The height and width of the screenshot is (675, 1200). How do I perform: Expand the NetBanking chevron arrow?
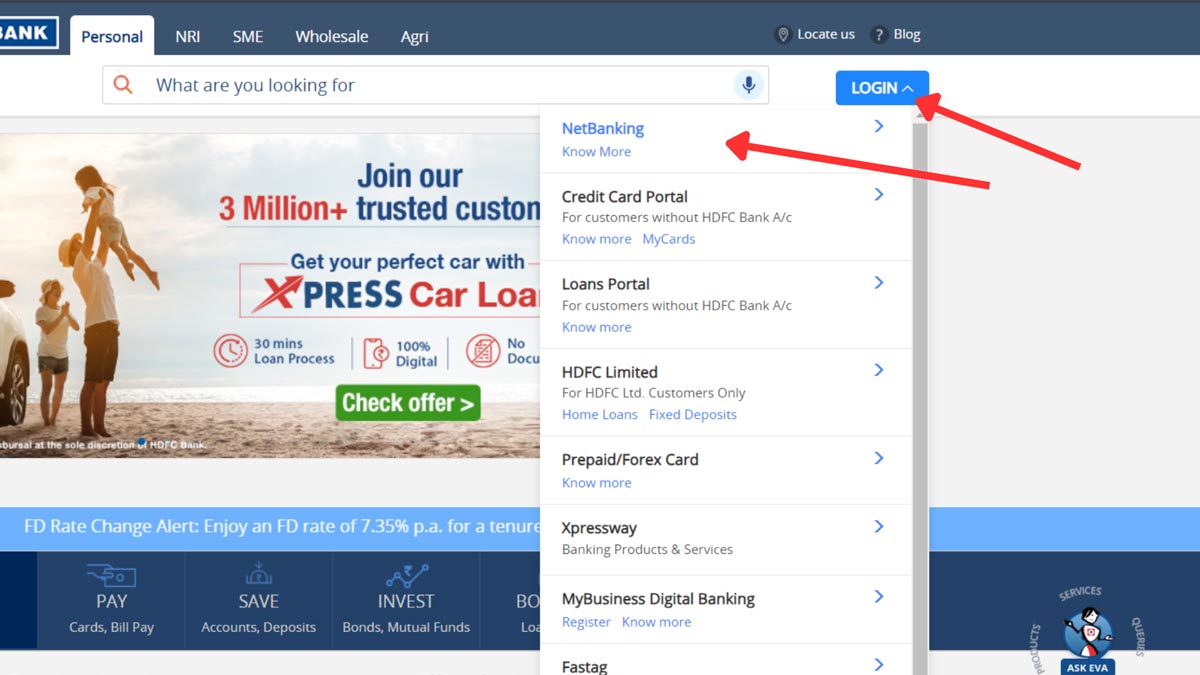click(878, 127)
